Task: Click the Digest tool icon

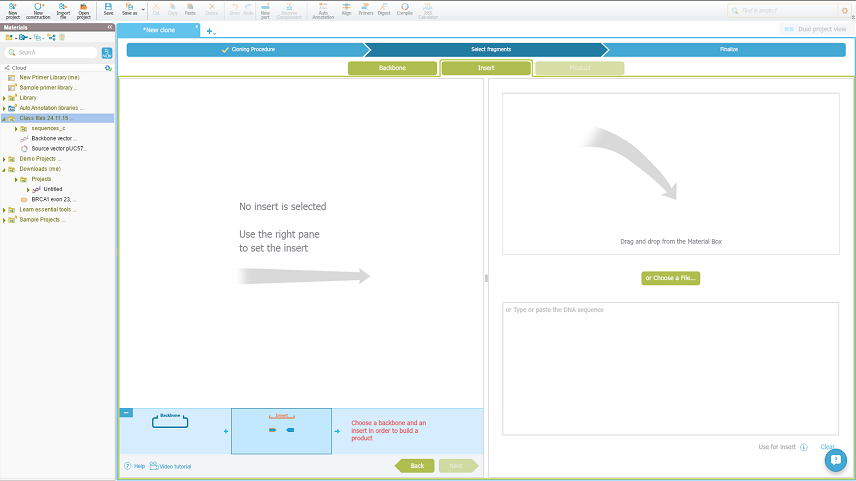Action: [x=384, y=10]
